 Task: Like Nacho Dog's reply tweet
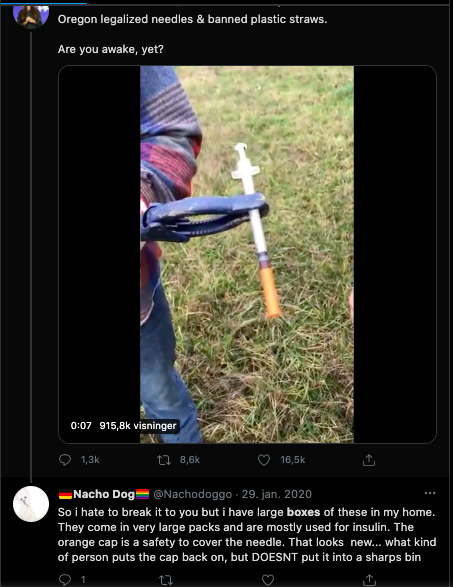point(268,580)
